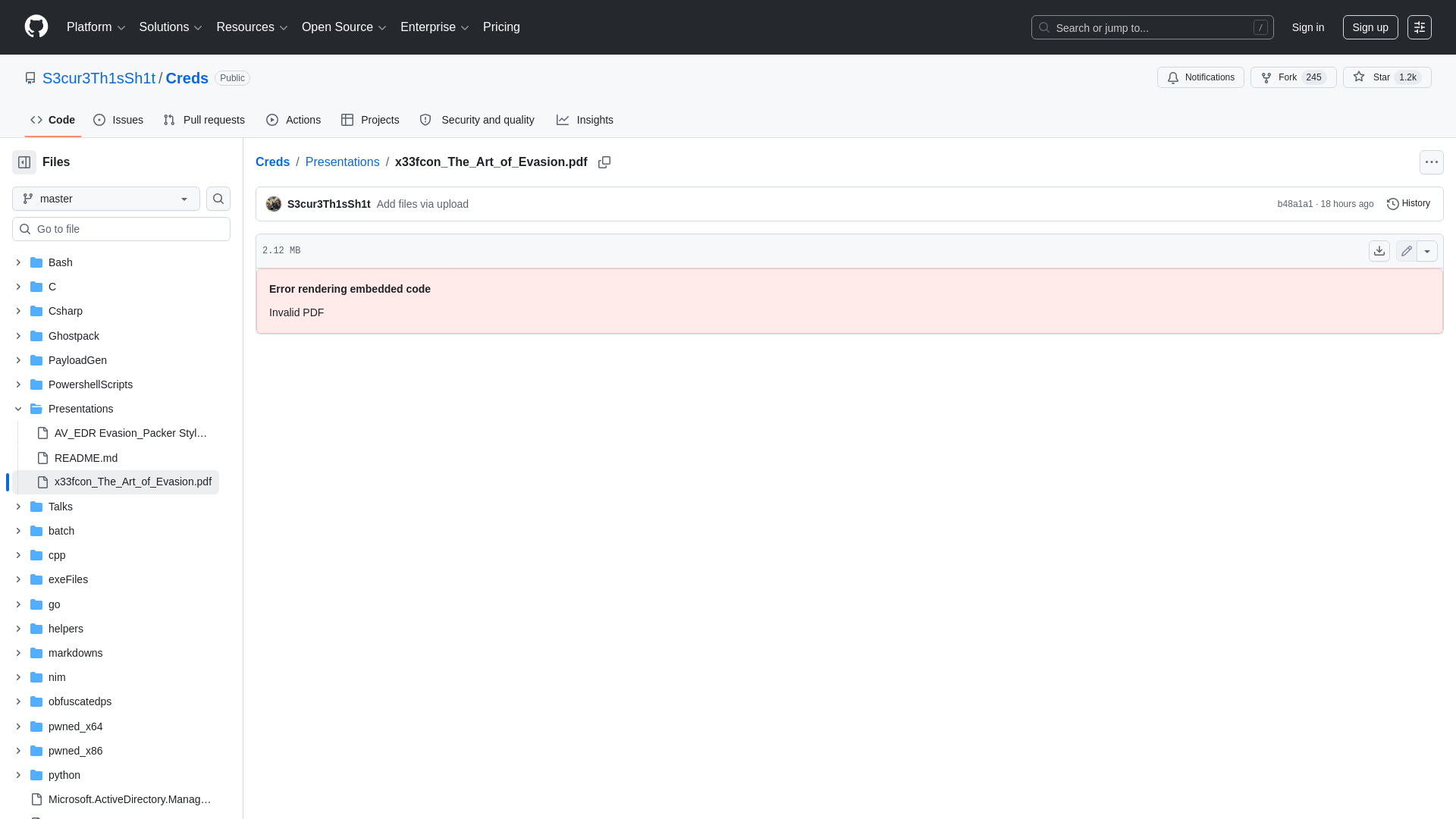
Task: Open Add files via upload commit message
Action: 422,204
